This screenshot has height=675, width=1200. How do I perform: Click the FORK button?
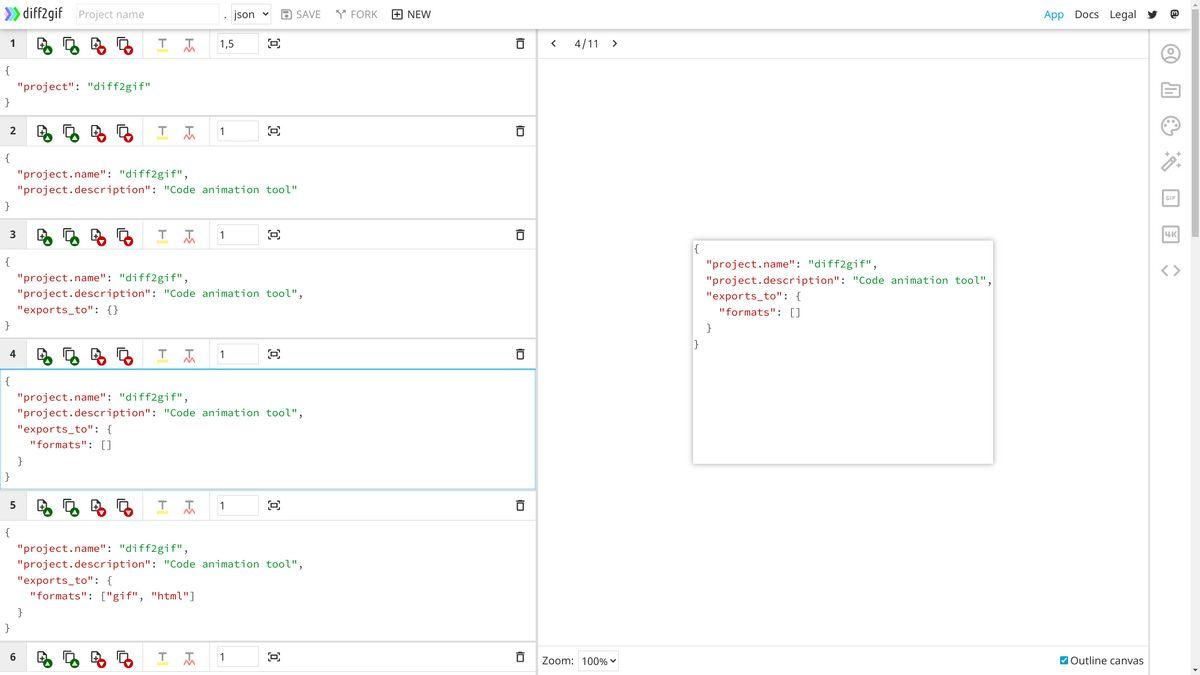tap(357, 14)
